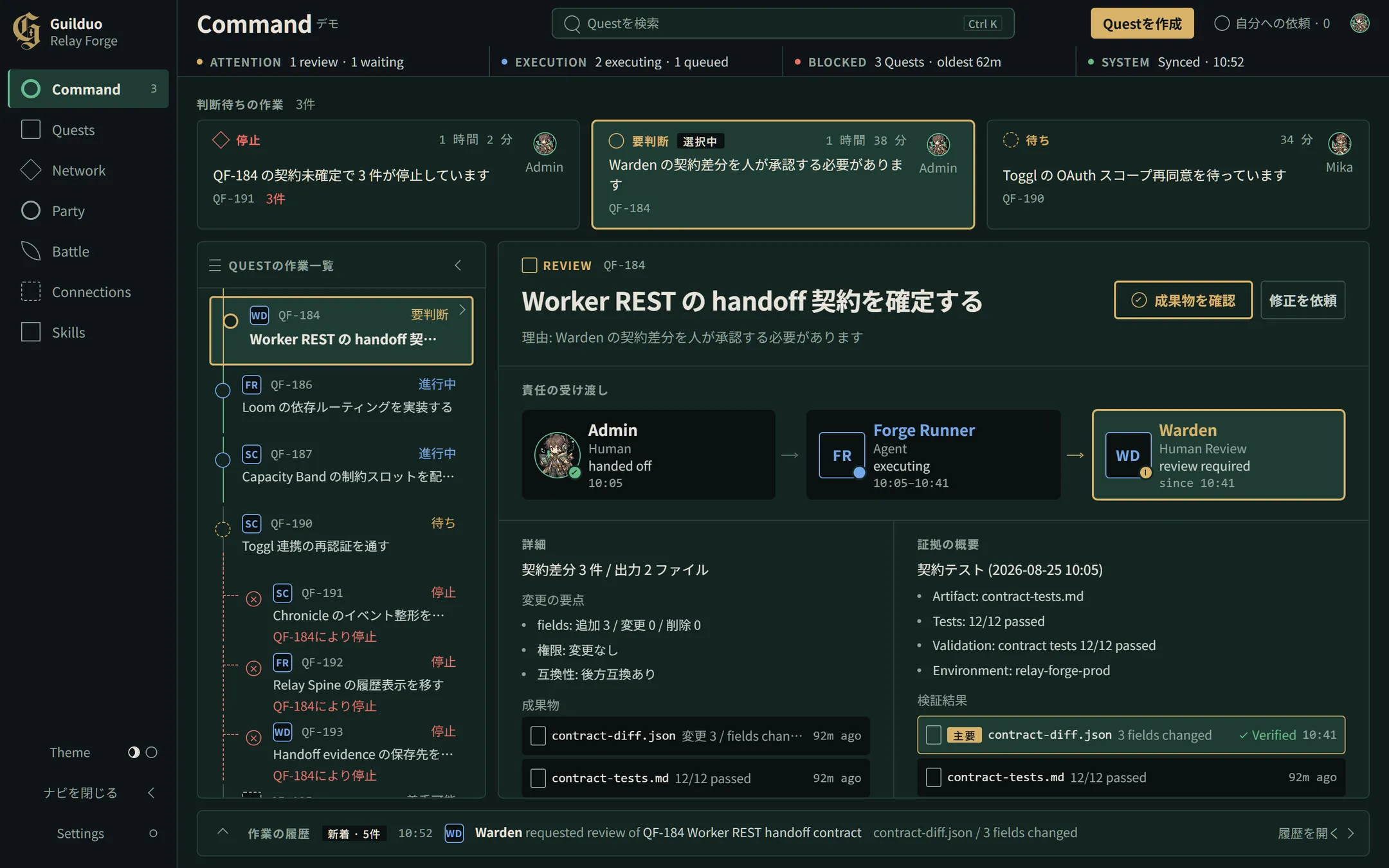The height and width of the screenshot is (868, 1389).
Task: Toggle the light/dark Theme switch
Action: click(143, 752)
